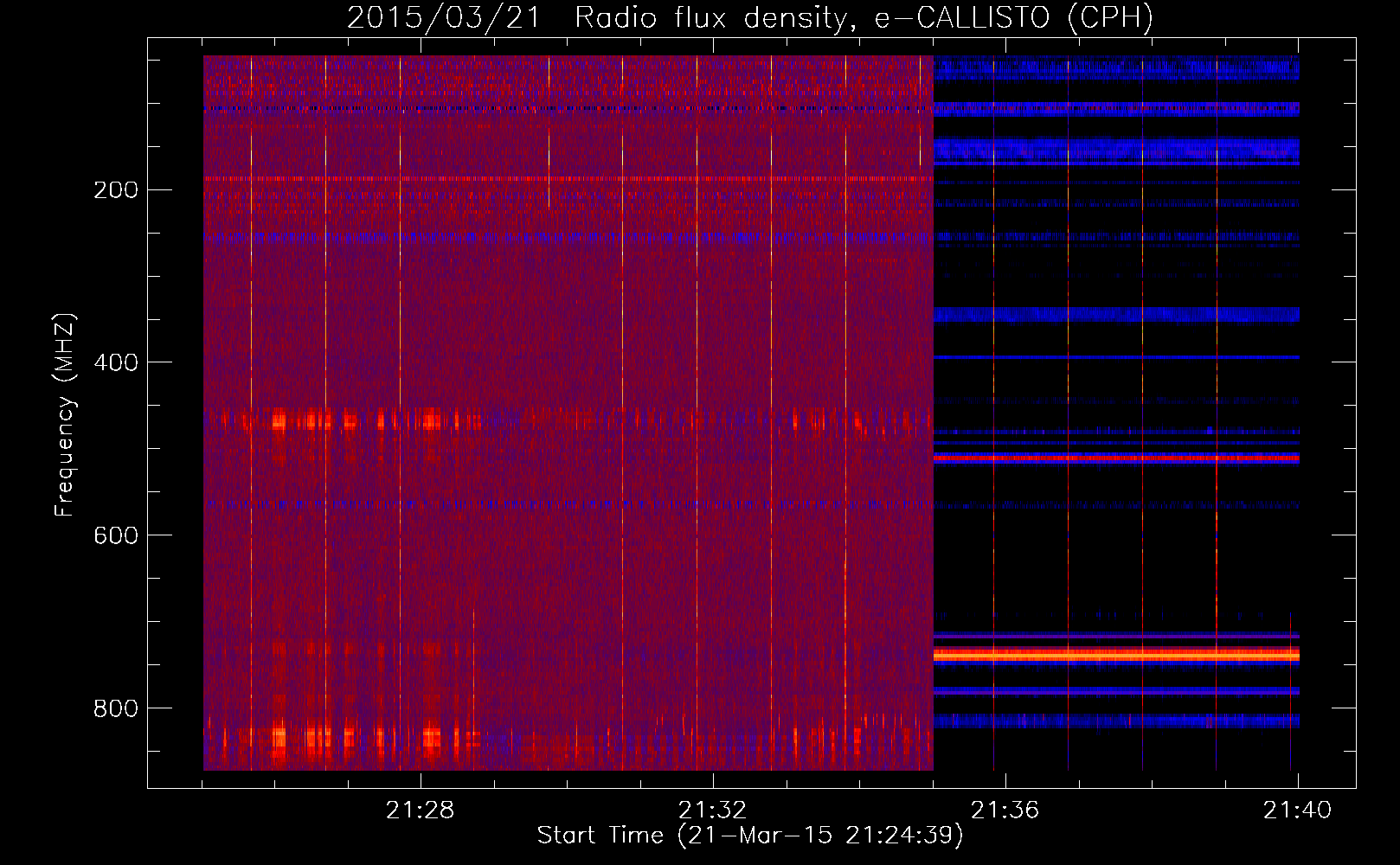Click the 'Start Time (21-Mar-15 21:24:39)' label
The width and height of the screenshot is (1400, 865).
(750, 836)
